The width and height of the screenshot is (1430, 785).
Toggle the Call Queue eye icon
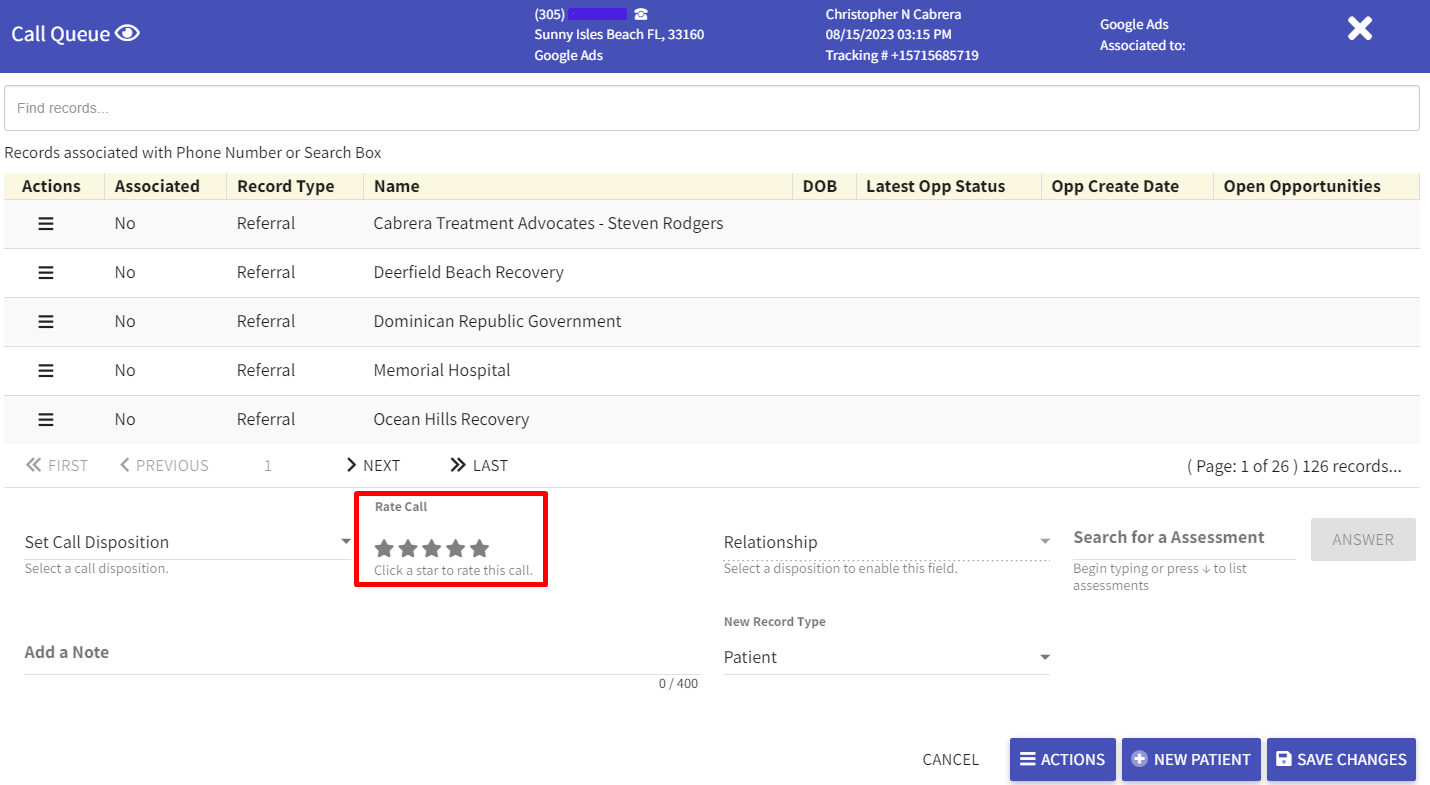click(127, 34)
